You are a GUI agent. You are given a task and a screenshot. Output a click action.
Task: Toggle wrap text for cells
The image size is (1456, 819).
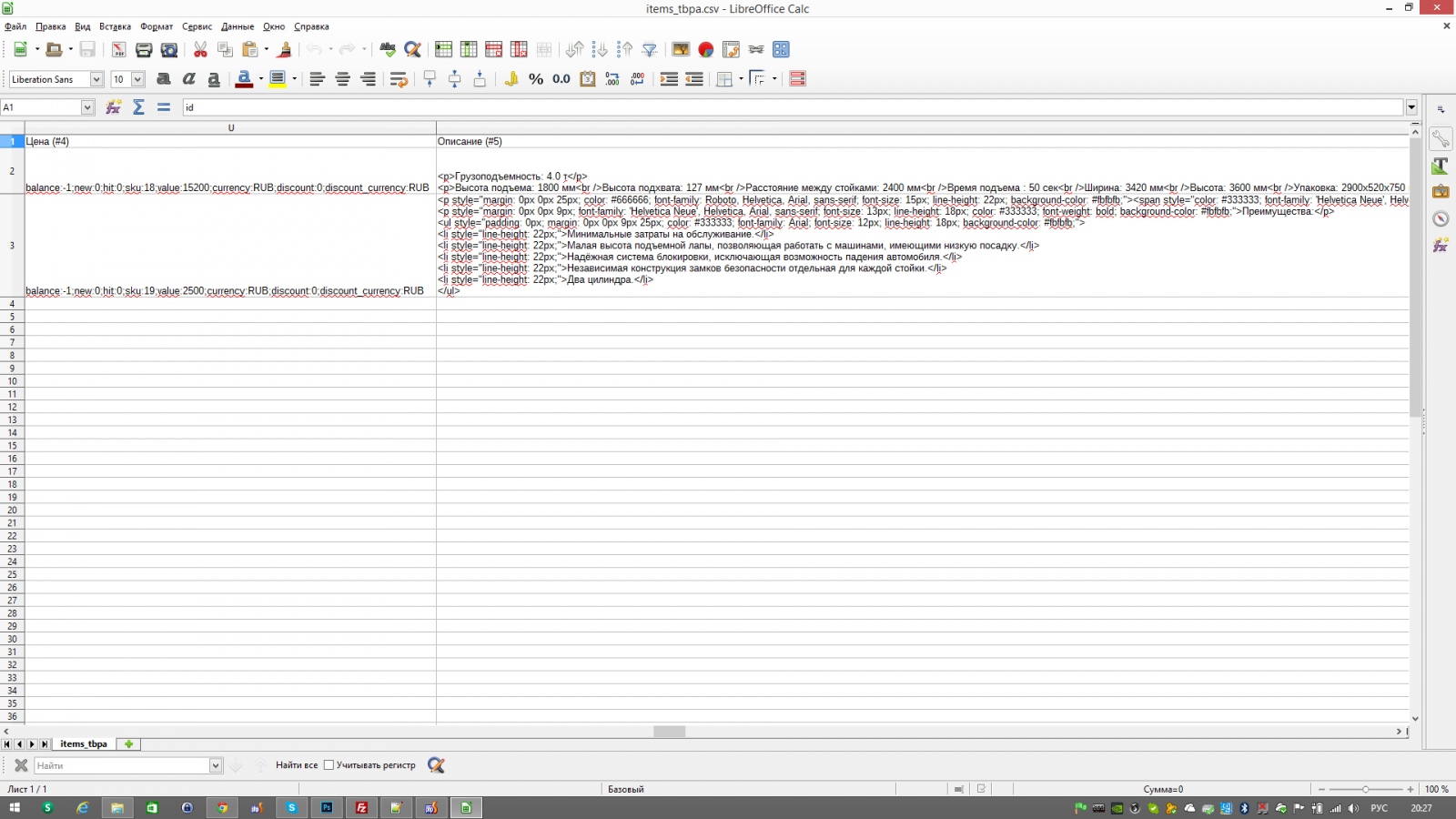pyautogui.click(x=398, y=79)
